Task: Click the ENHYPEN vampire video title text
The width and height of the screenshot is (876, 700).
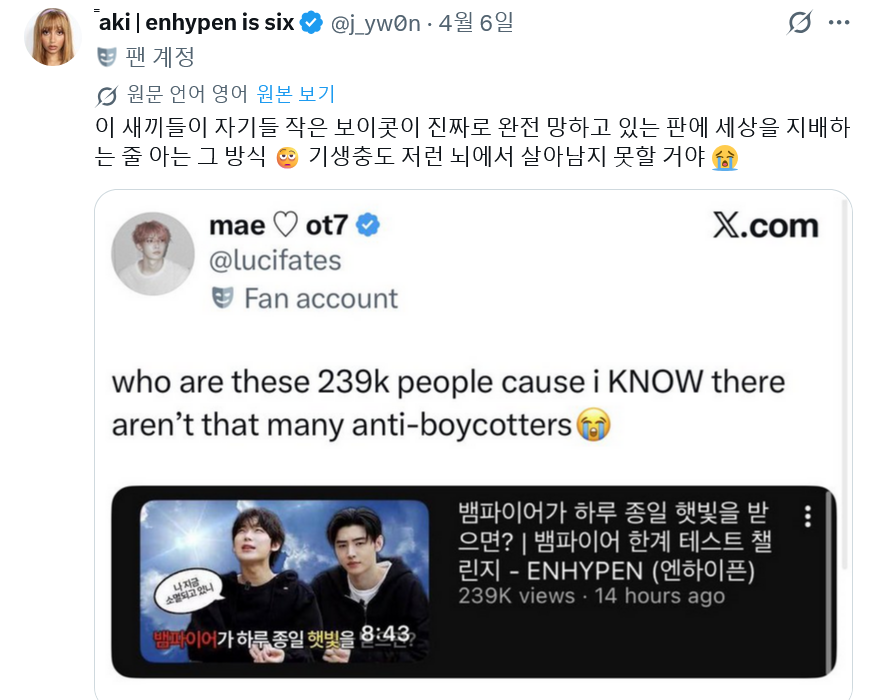Action: pyautogui.click(x=615, y=541)
